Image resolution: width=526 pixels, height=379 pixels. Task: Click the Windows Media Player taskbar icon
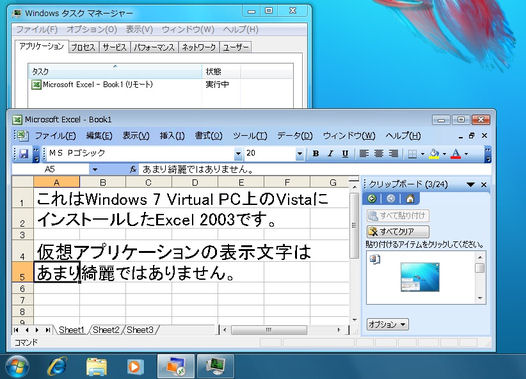point(135,367)
